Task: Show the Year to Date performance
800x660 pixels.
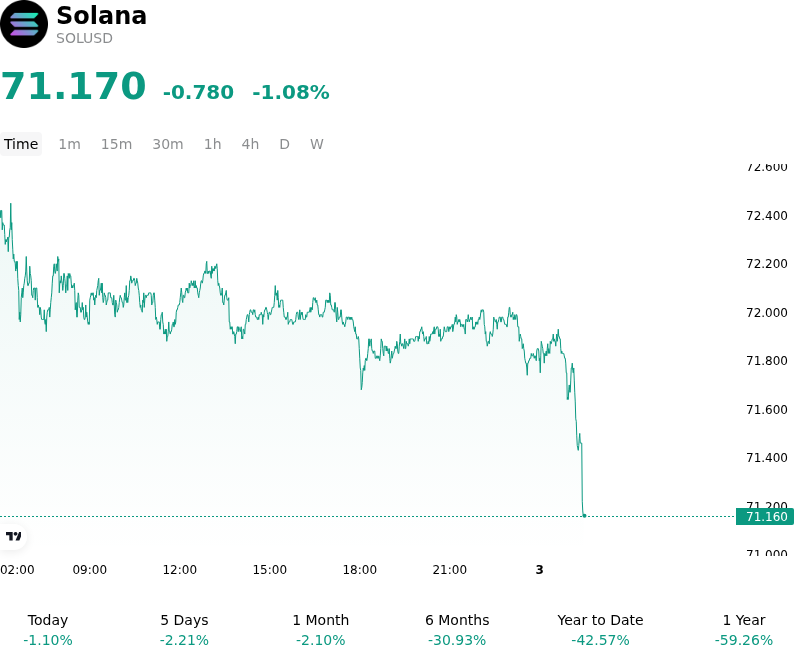Action: click(x=600, y=630)
